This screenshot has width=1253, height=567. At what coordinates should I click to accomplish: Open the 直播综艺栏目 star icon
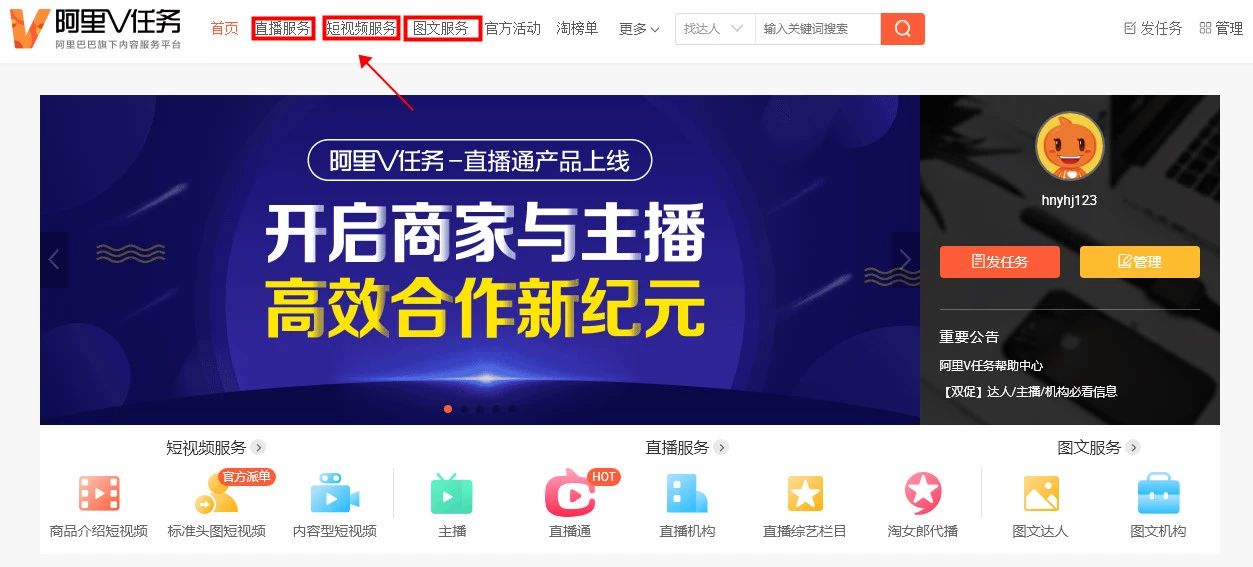click(805, 494)
